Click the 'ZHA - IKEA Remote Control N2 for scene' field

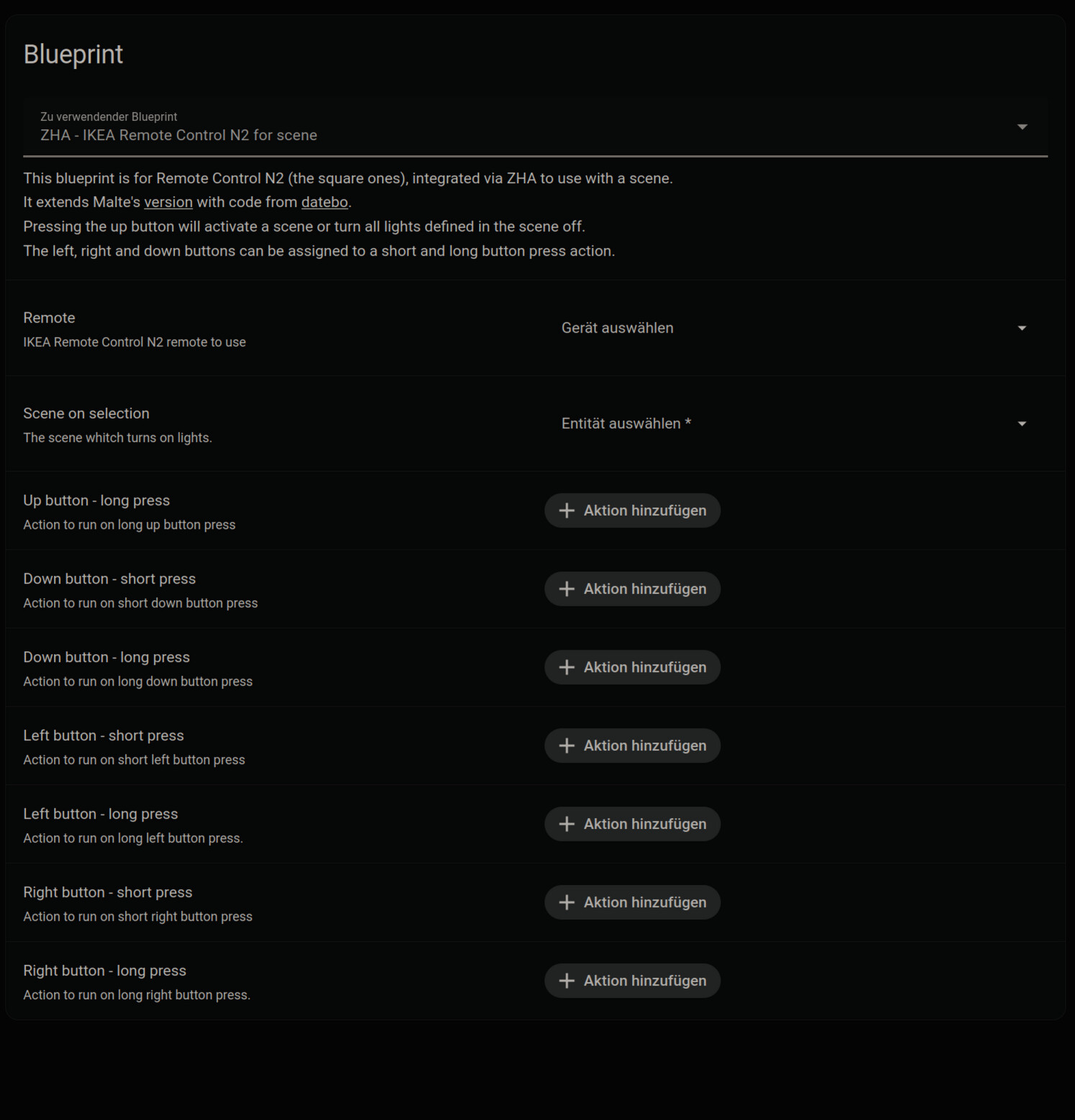click(503, 128)
